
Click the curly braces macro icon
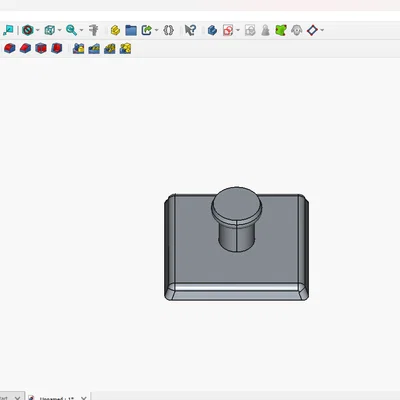pyautogui.click(x=169, y=30)
